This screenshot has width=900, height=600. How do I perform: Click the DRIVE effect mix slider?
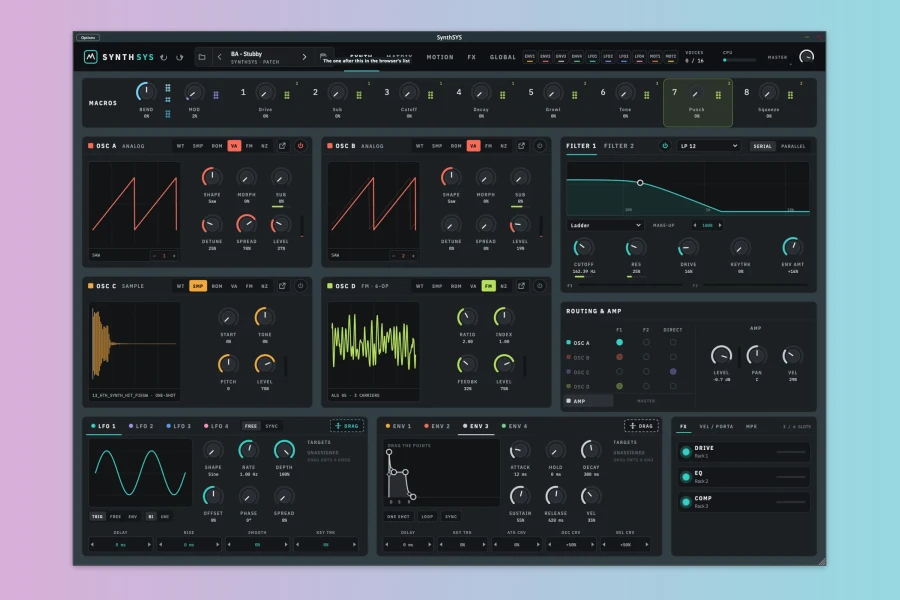[x=791, y=452]
